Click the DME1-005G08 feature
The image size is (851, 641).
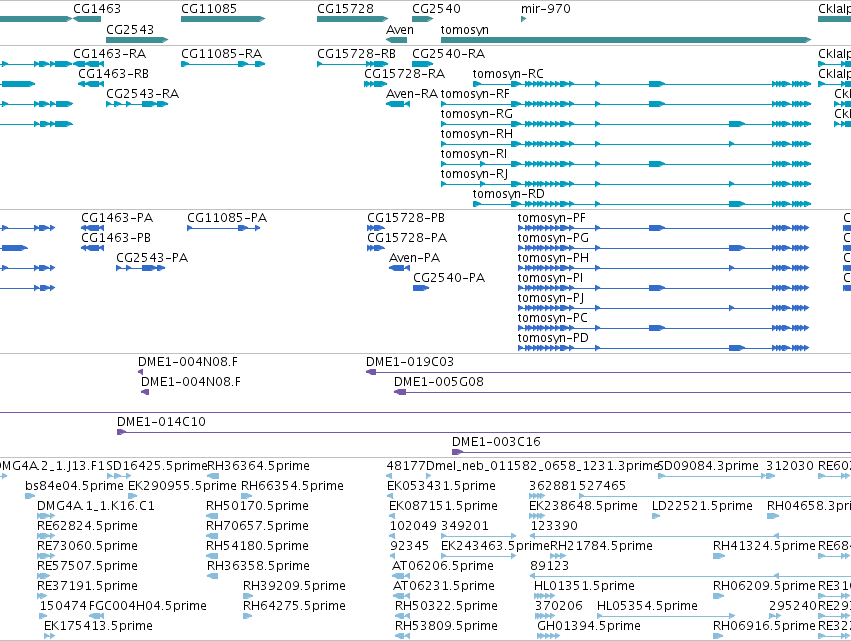pos(623,392)
